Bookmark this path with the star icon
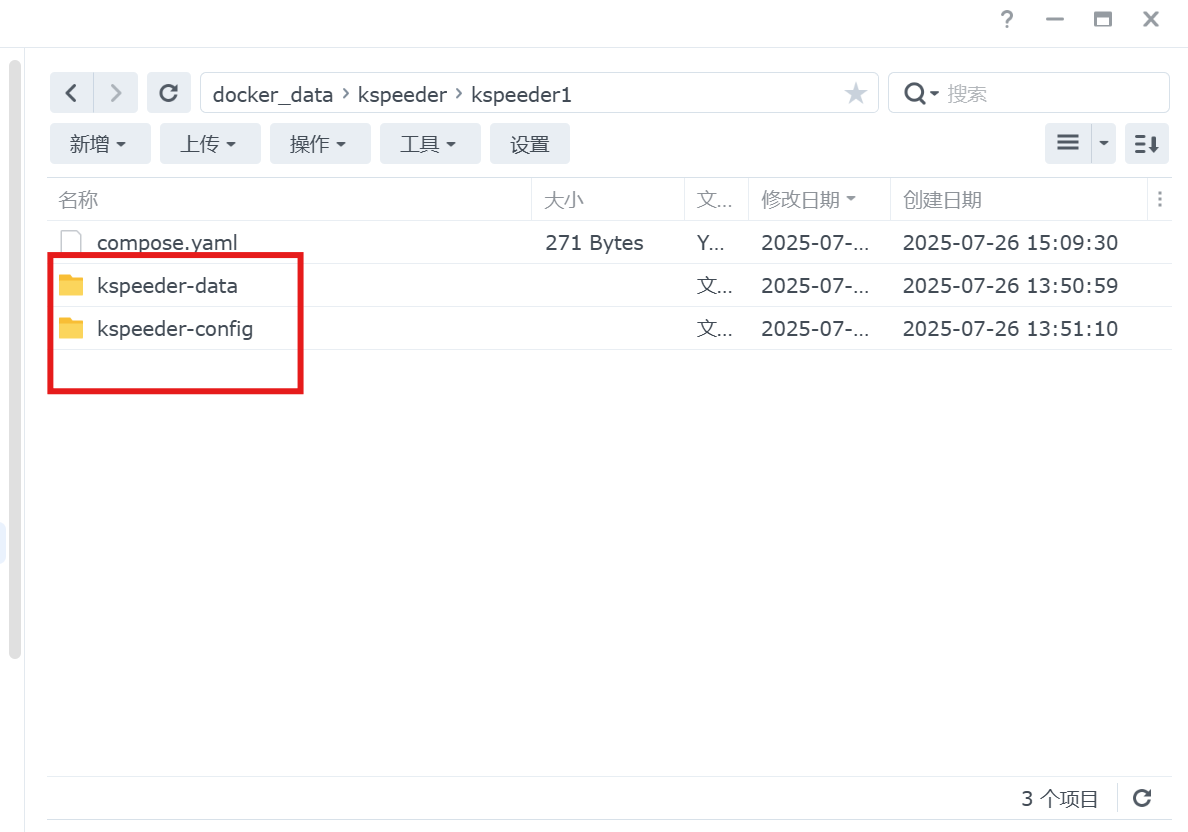Screen dimensions: 1188x832 (856, 94)
